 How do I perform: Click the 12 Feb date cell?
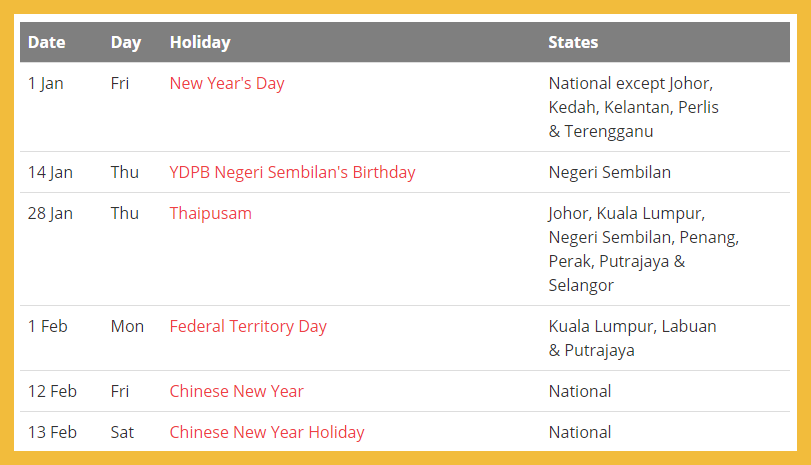tap(52, 391)
